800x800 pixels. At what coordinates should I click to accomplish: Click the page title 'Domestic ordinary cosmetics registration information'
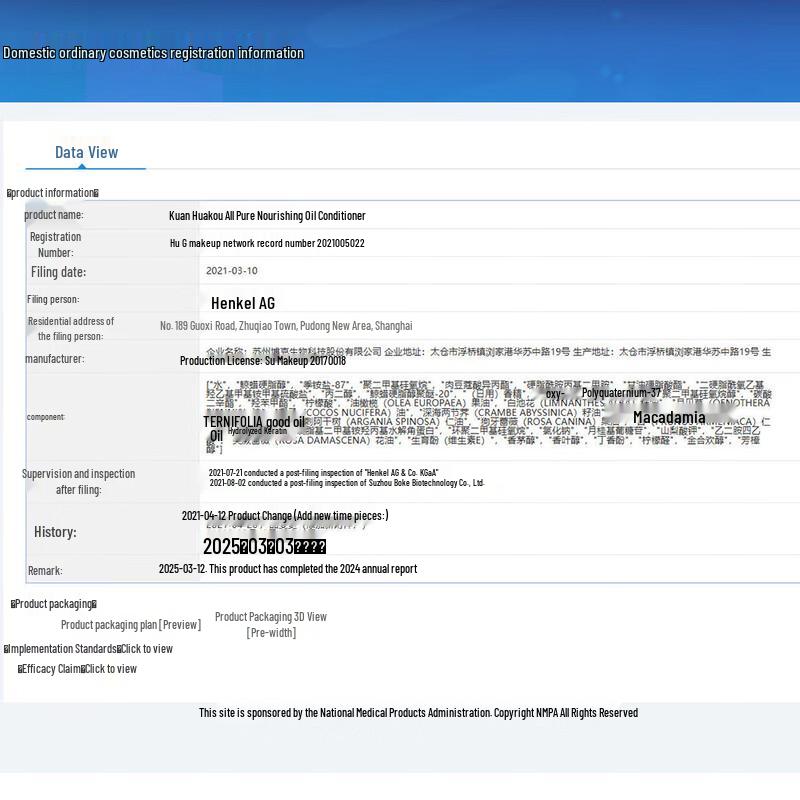point(154,53)
